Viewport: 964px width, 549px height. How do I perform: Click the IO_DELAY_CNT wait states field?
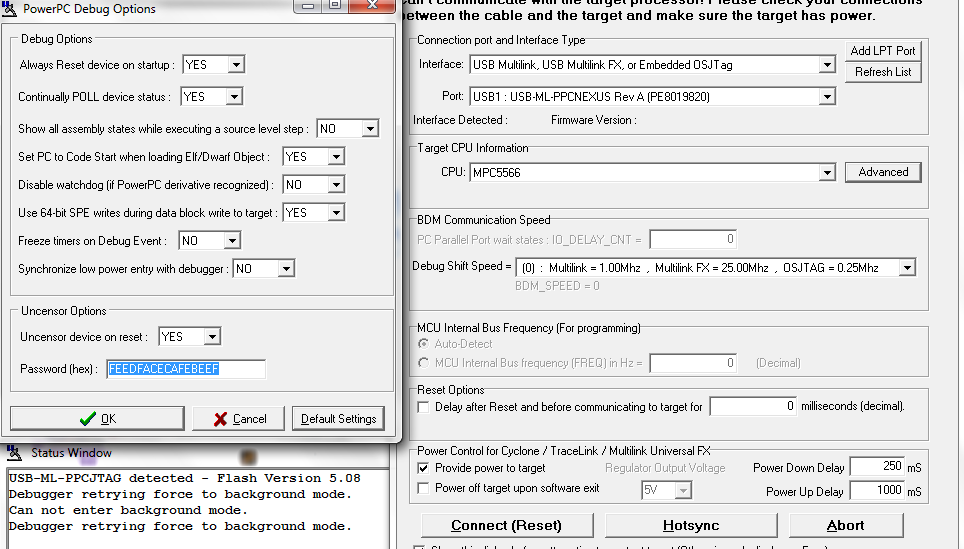click(693, 239)
